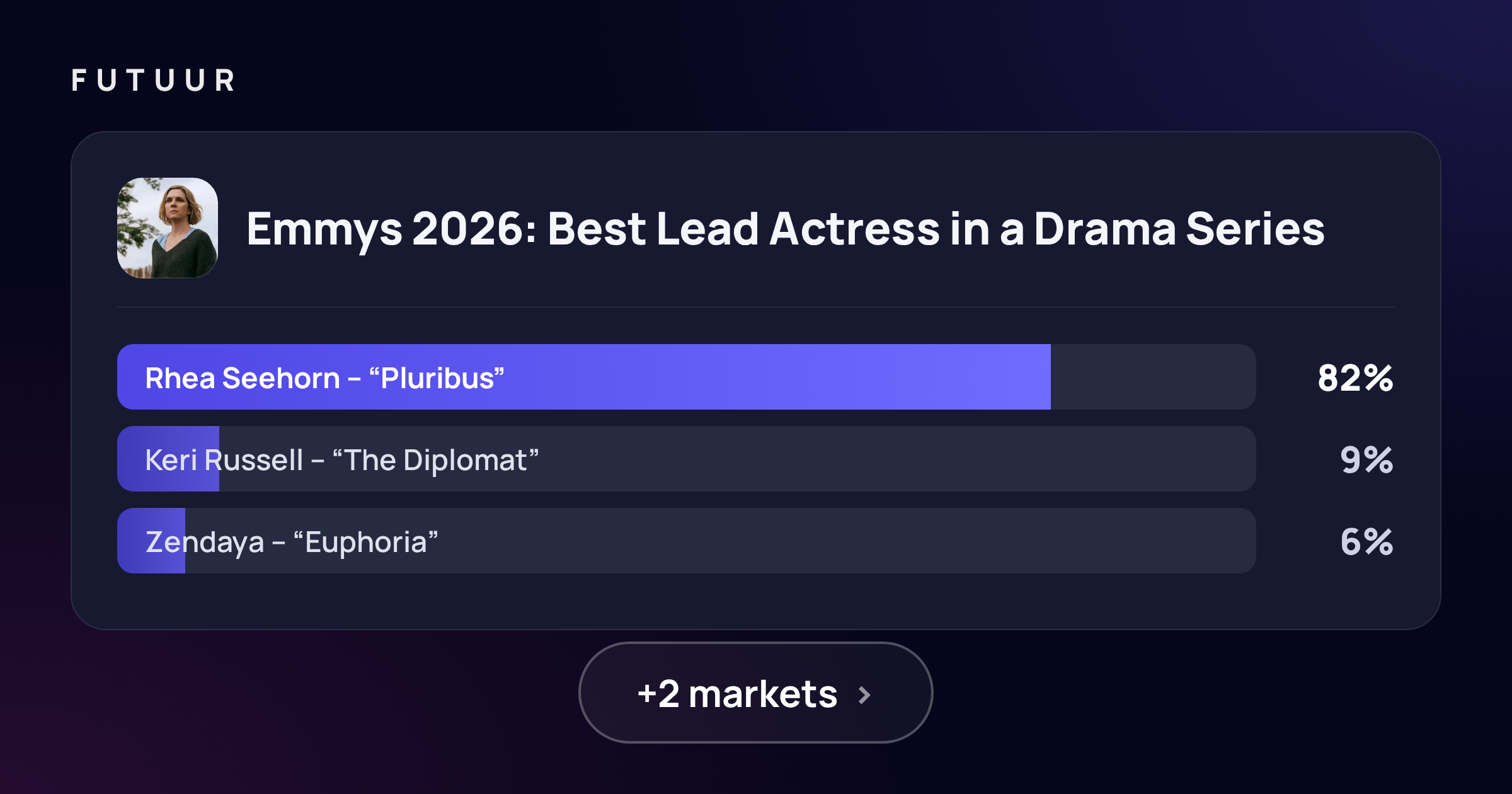This screenshot has width=1512, height=794.
Task: Click the empty track of Keri Russell bar
Action: point(738,459)
